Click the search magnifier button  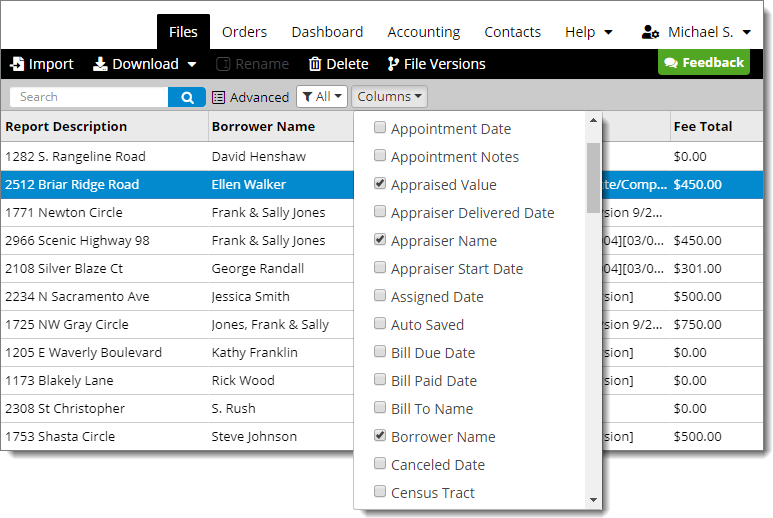click(x=186, y=97)
